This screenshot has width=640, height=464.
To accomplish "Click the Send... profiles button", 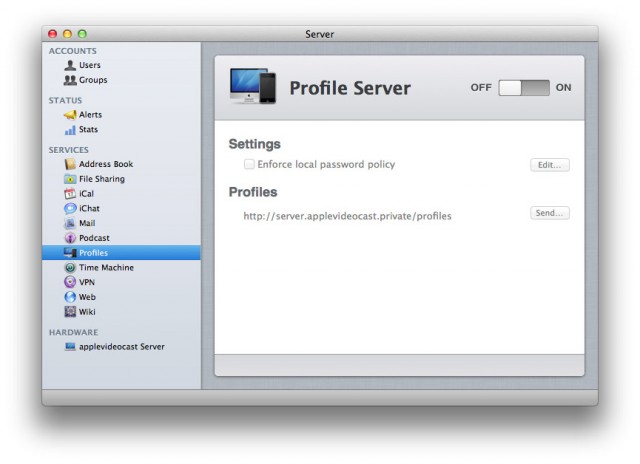I will pos(549,213).
